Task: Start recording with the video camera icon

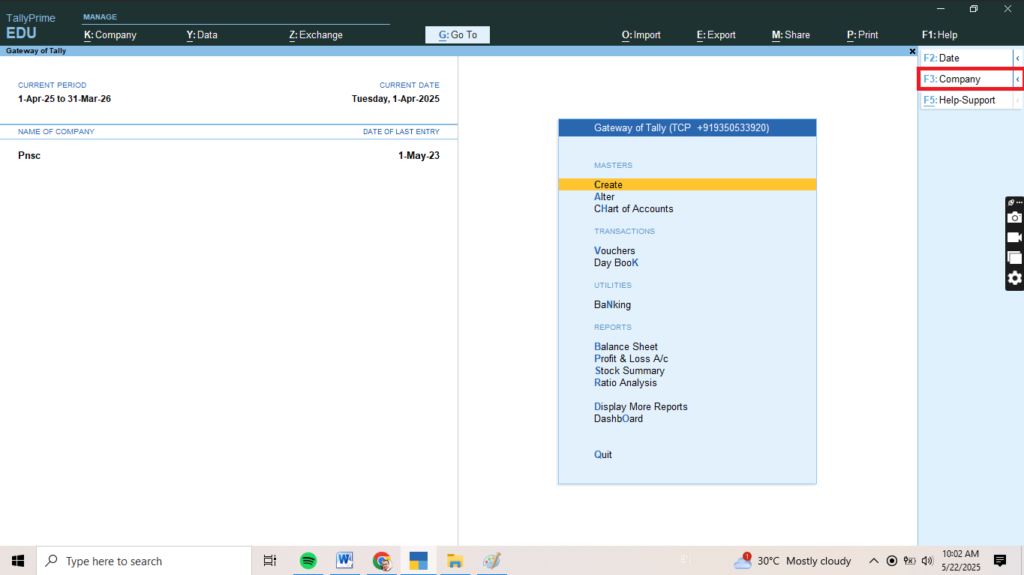Action: pos(1014,238)
